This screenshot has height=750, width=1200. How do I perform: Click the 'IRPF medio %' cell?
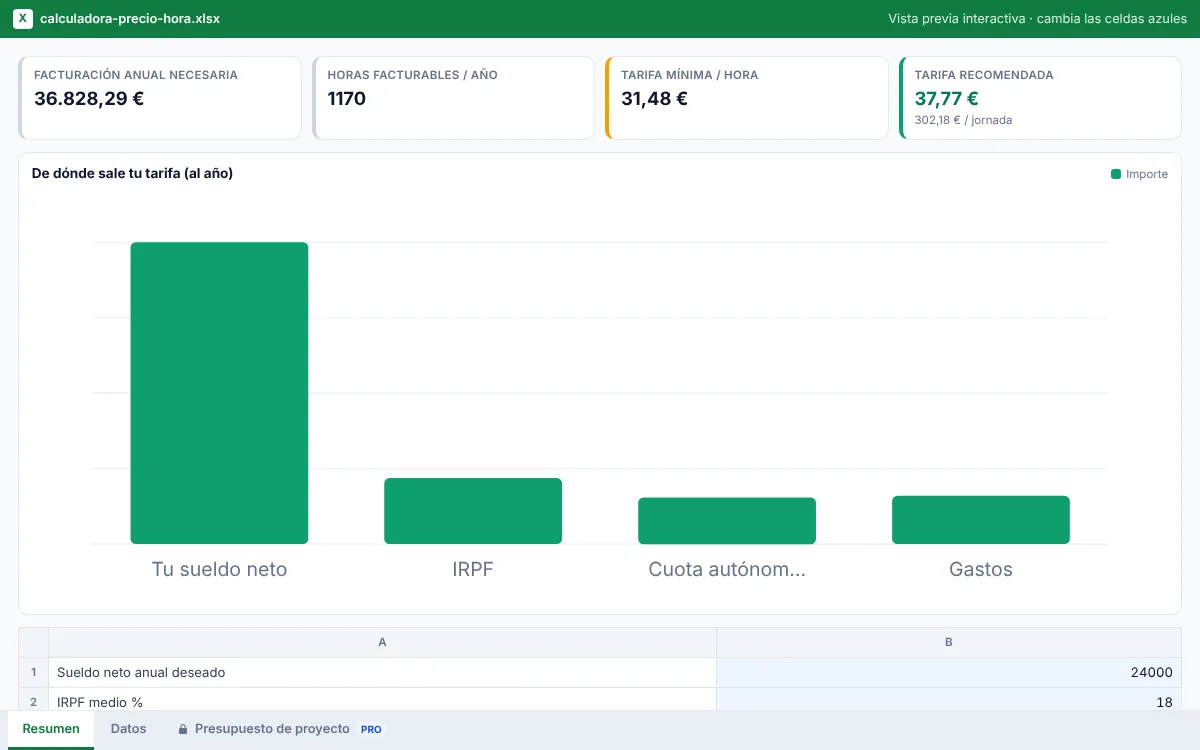point(383,701)
